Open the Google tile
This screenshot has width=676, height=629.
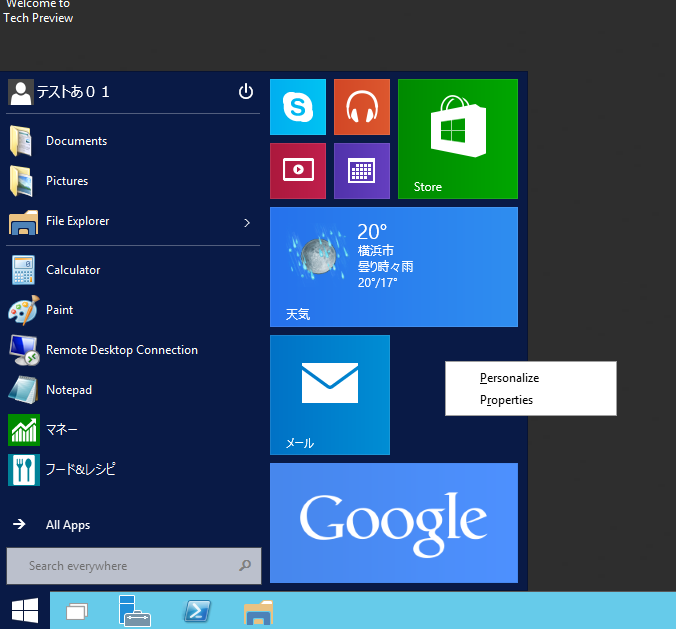pos(394,523)
